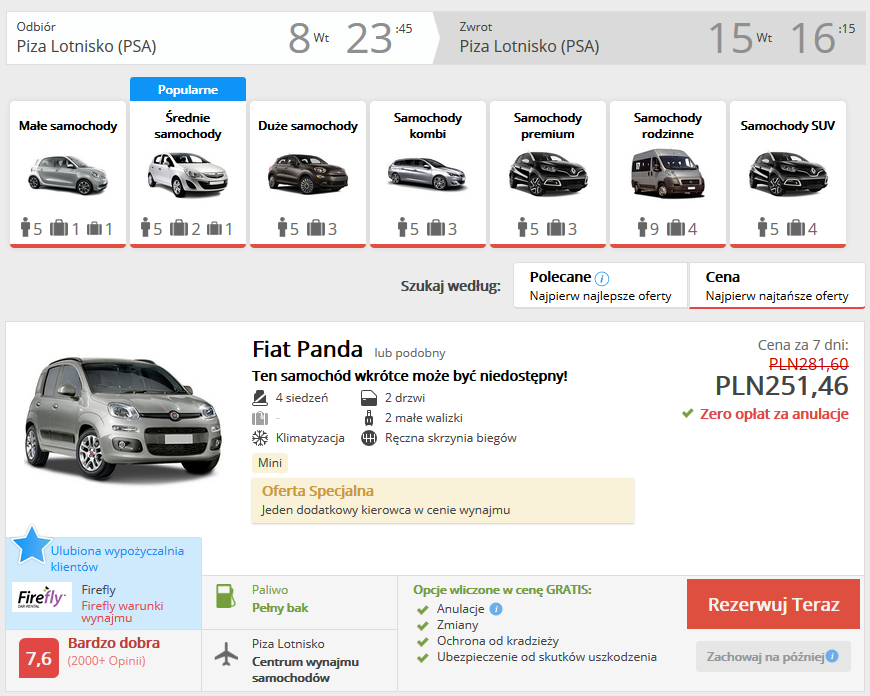Click the Rezerwuj Teraz button
The width and height of the screenshot is (870, 696).
pos(773,604)
